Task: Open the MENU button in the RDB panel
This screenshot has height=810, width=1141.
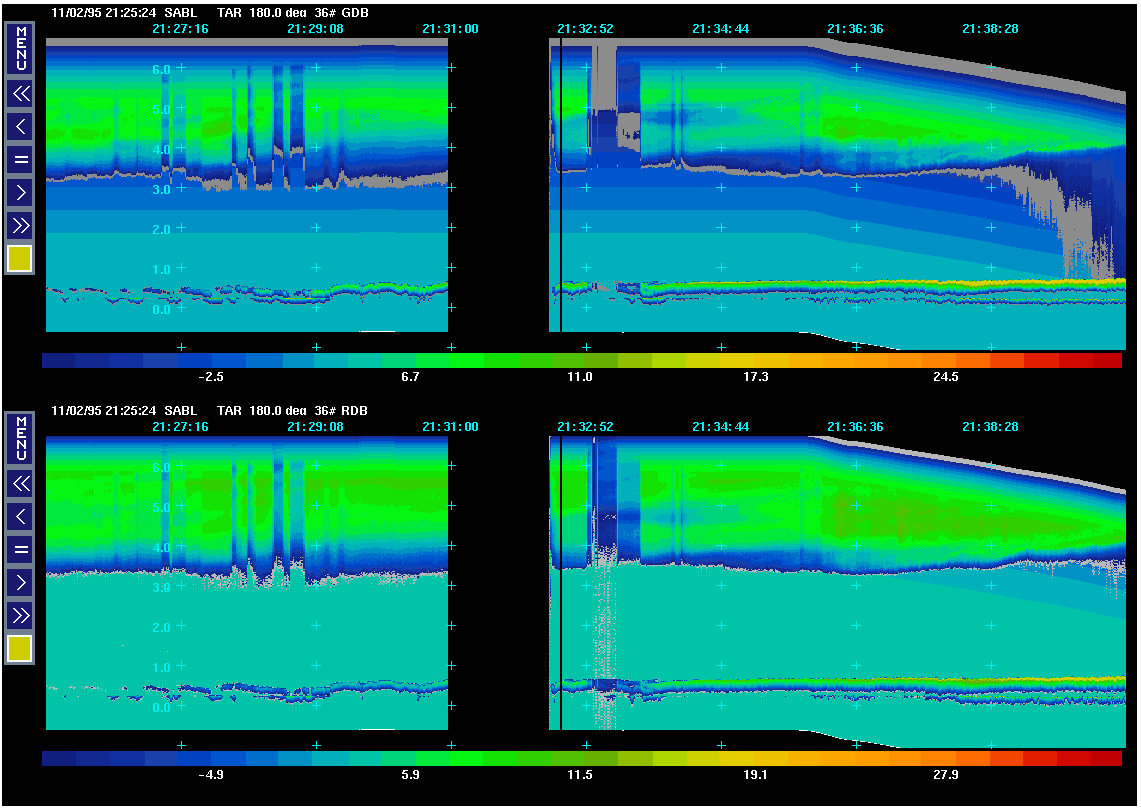Action: [x=20, y=439]
